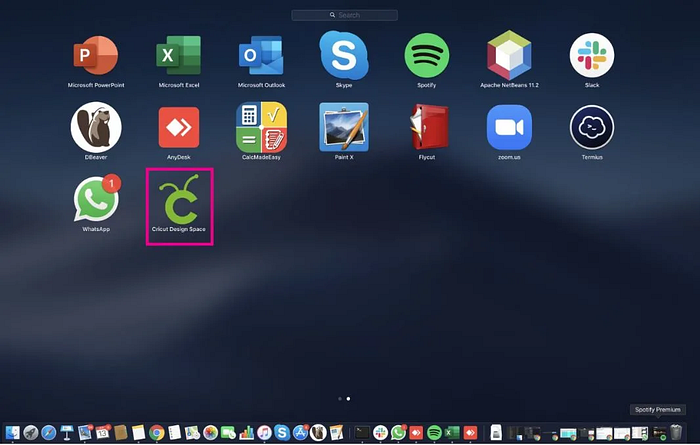
Task: Launch the DBeaver app in Launchpad
Action: point(96,127)
